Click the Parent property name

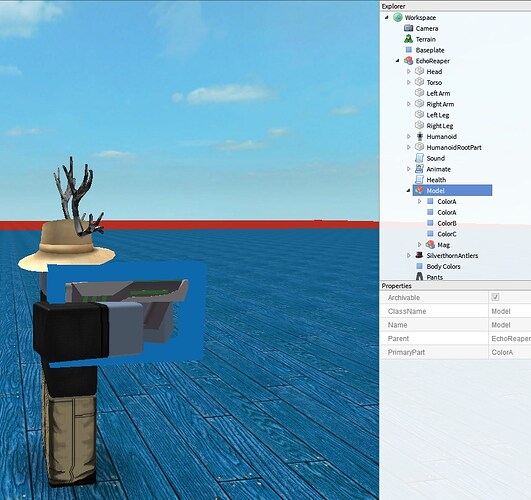click(398, 338)
